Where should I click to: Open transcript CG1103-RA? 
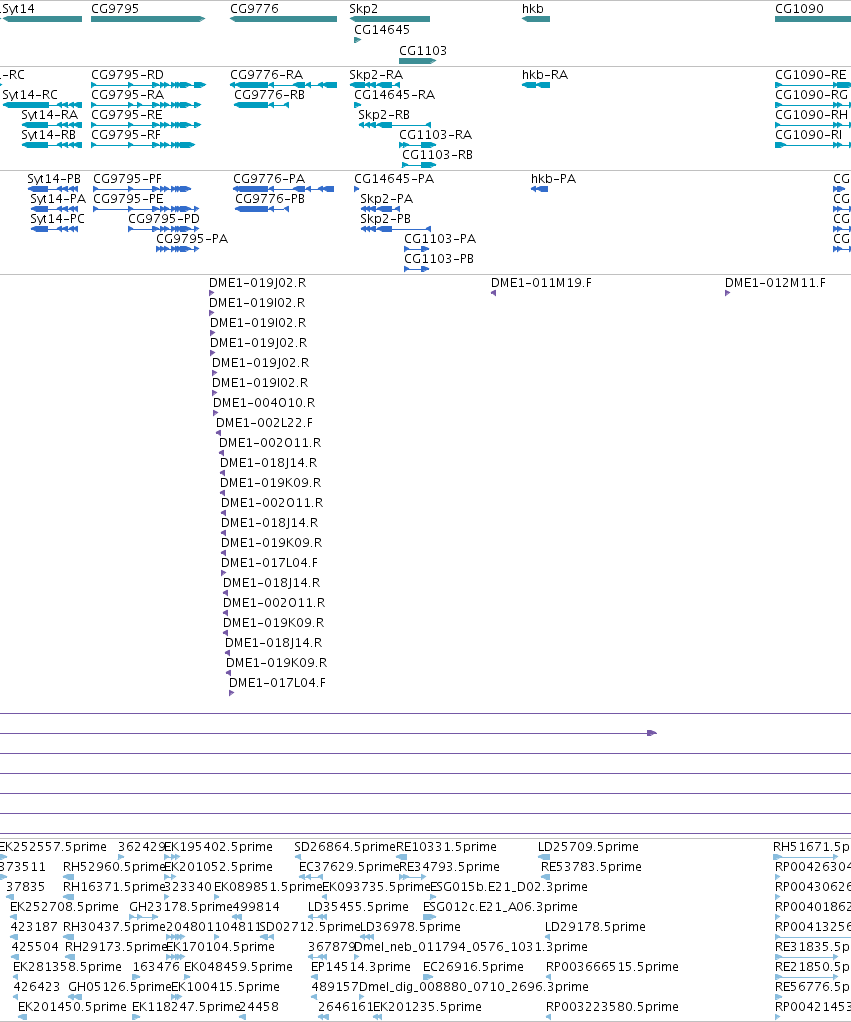435,135
